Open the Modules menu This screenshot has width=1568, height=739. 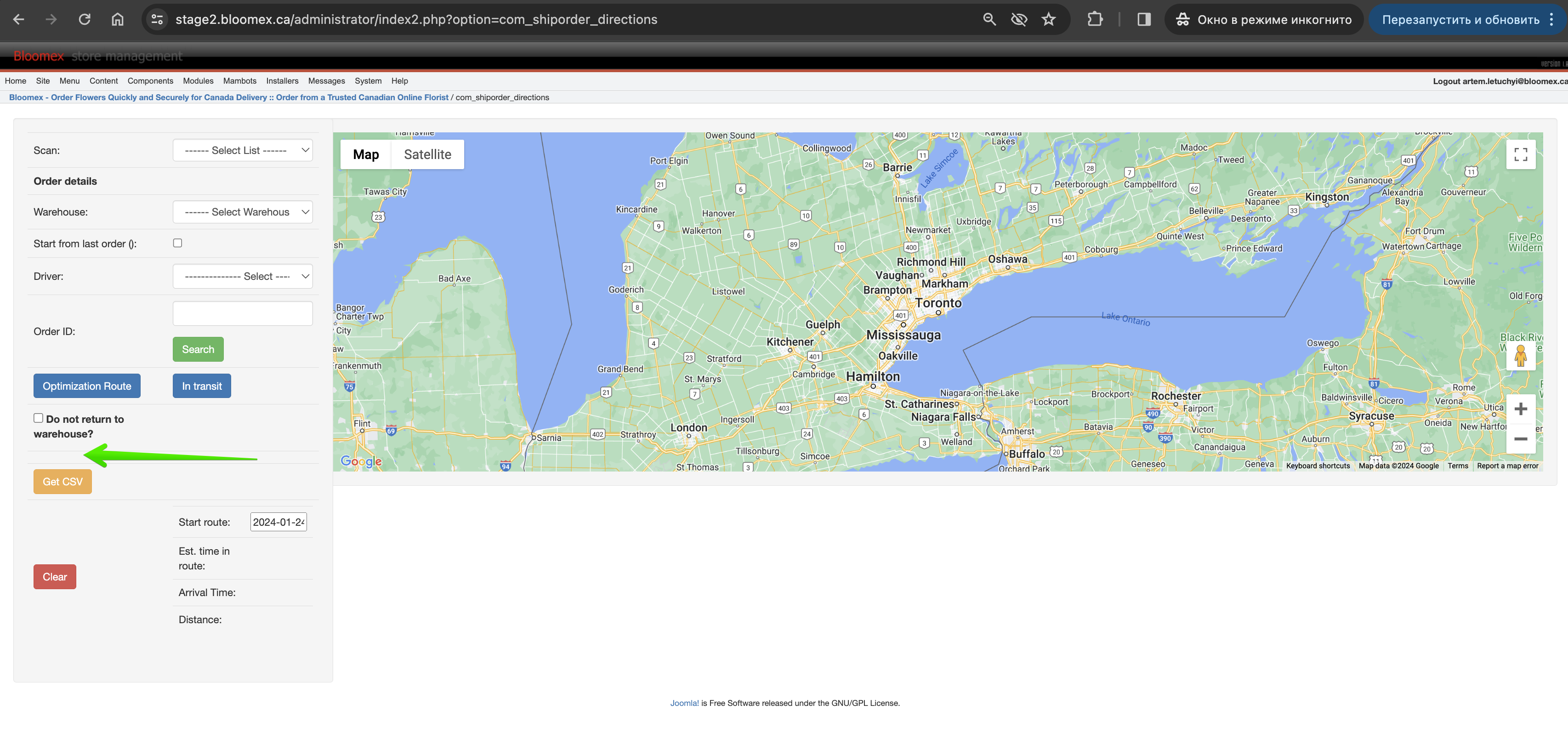[x=198, y=81]
